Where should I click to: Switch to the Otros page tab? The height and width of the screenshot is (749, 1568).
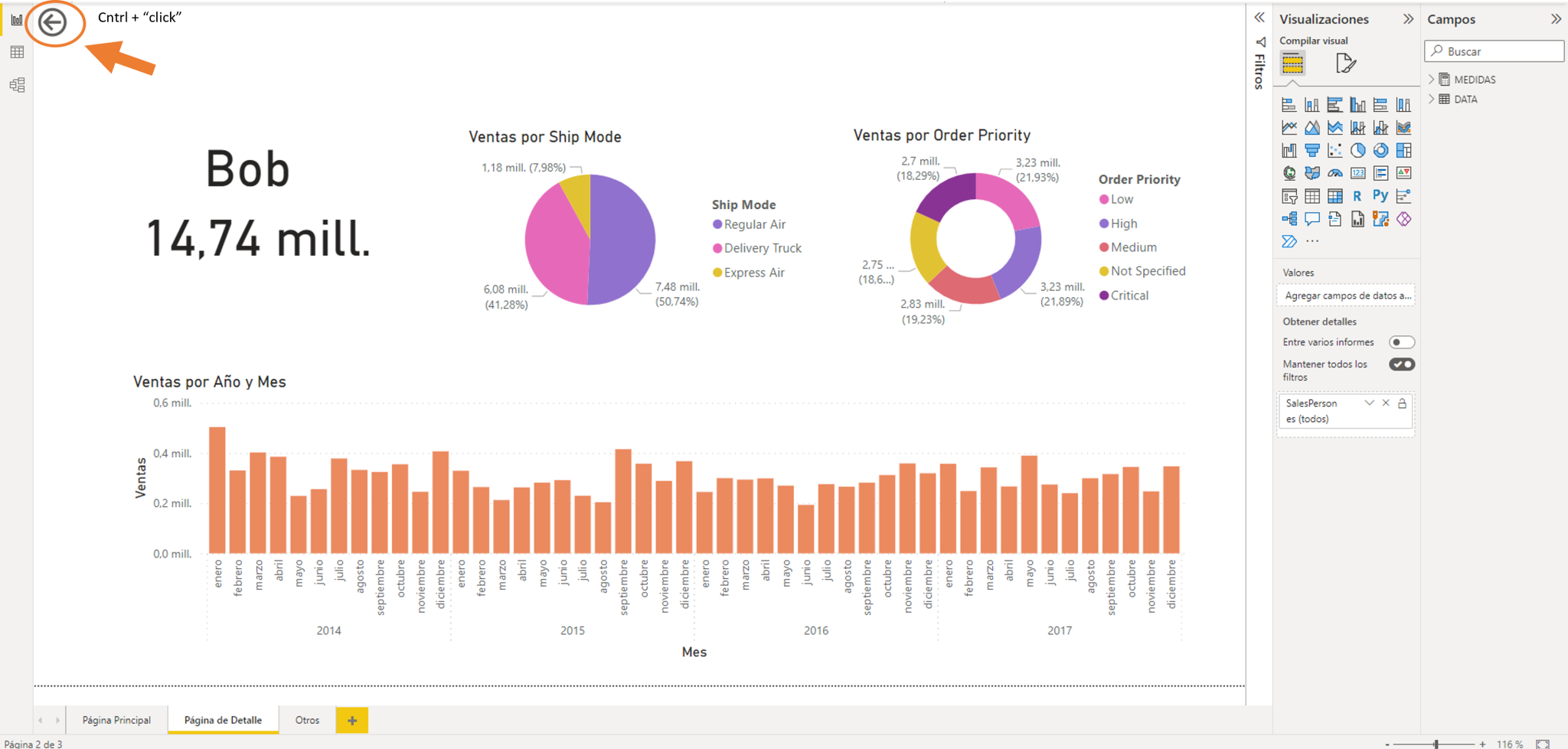pos(307,720)
